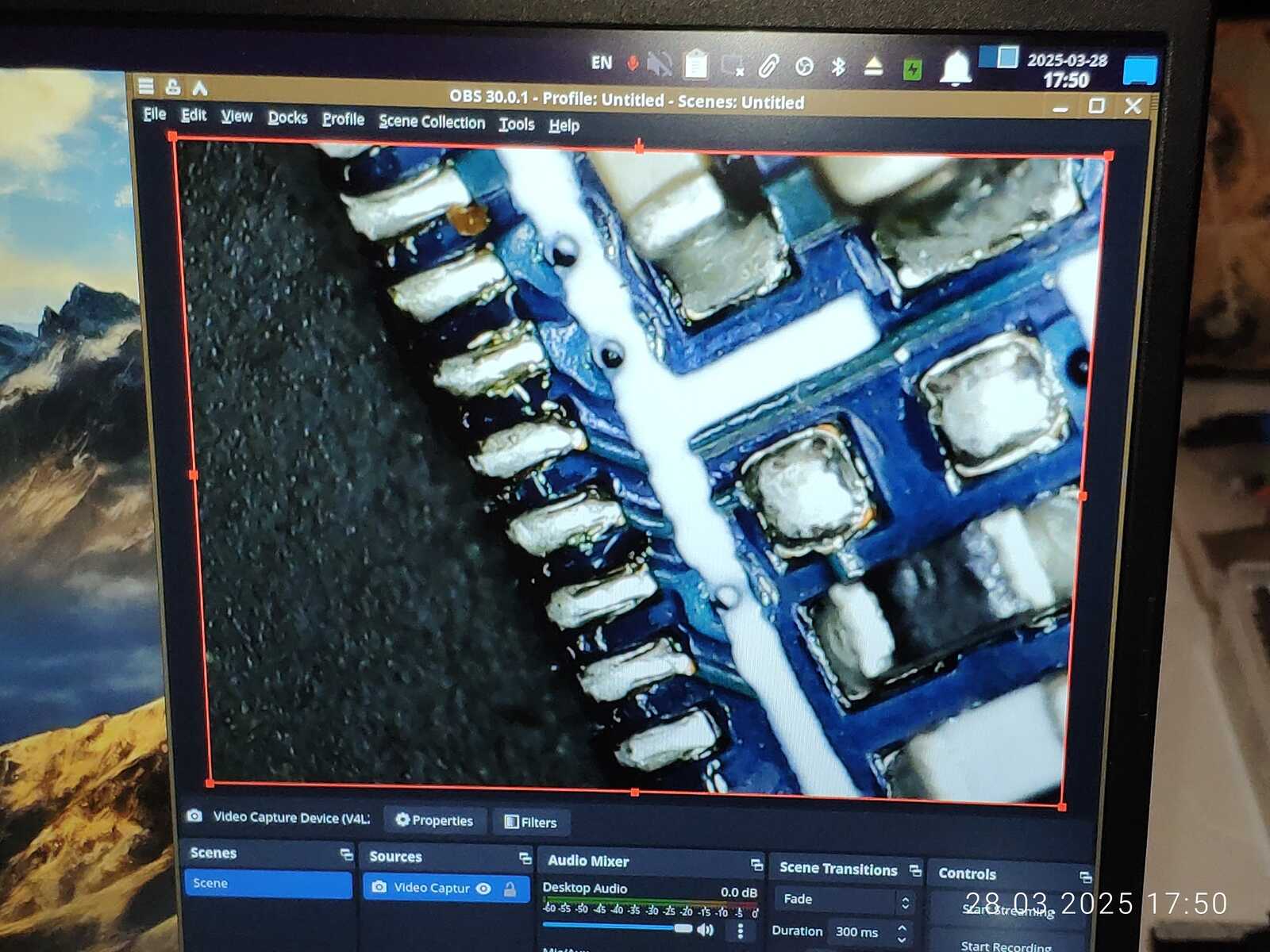This screenshot has width=1270, height=952.
Task: Click the Start Recording button
Action: click(1006, 945)
